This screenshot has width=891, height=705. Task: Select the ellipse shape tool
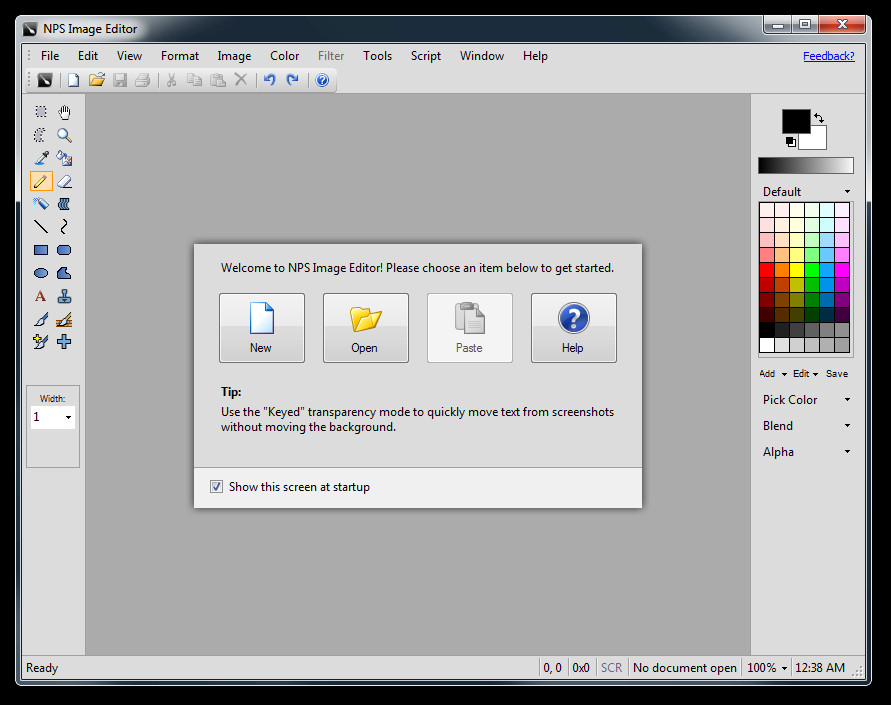coord(41,273)
